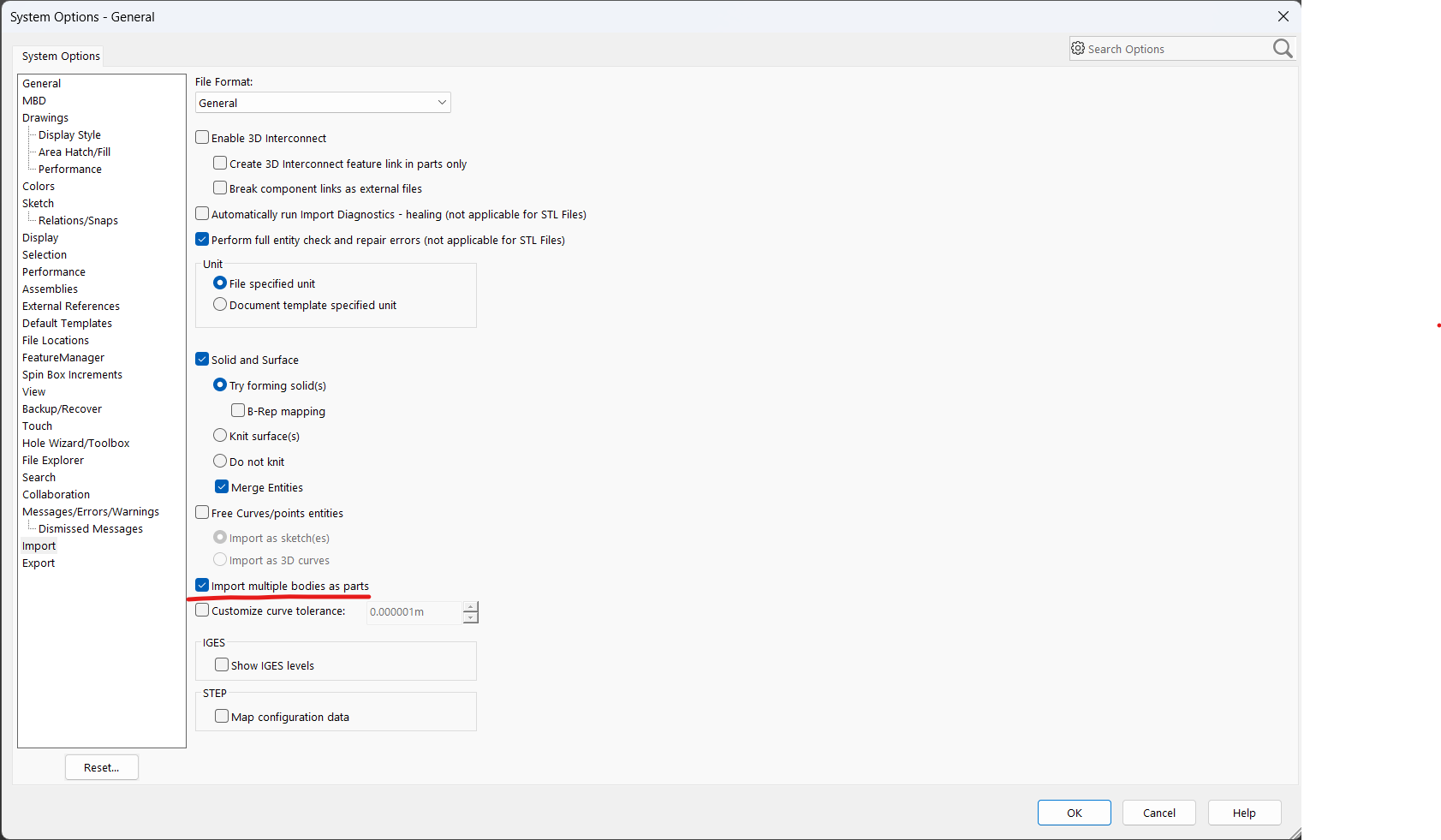
Task: Open the Colors category
Action: click(39, 187)
